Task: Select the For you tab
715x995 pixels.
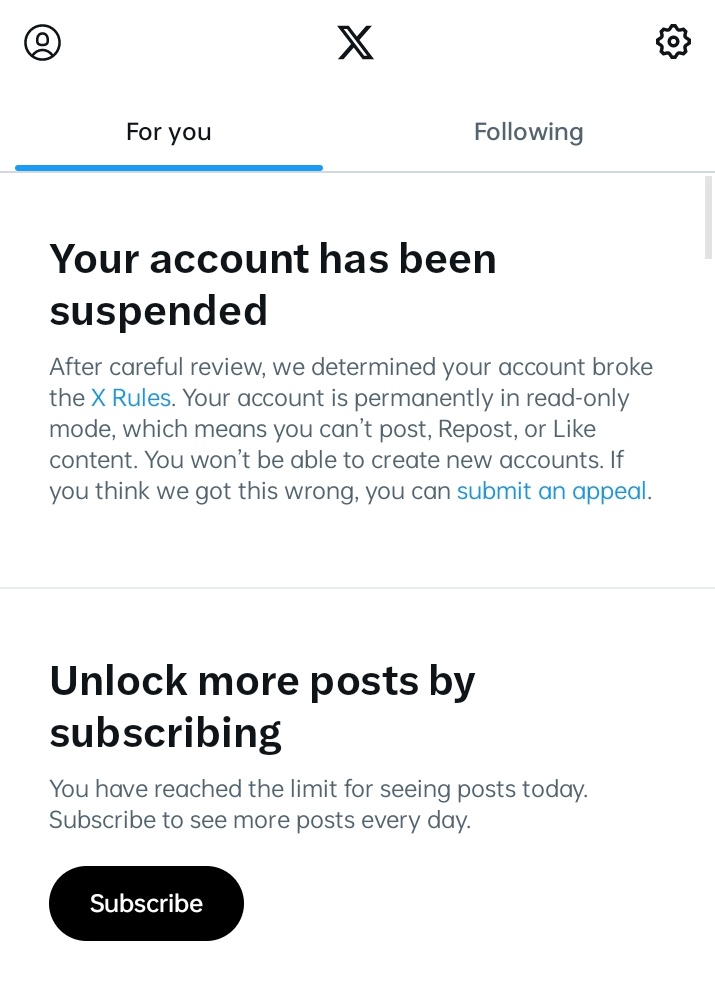Action: pos(169,131)
